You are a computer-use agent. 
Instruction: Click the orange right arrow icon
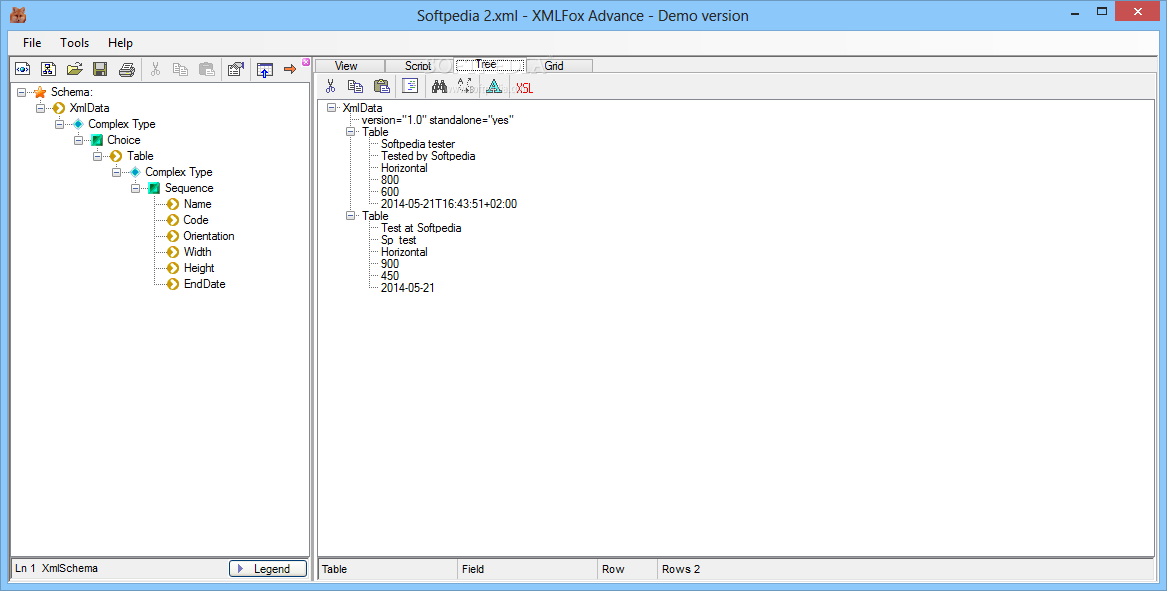[x=290, y=69]
